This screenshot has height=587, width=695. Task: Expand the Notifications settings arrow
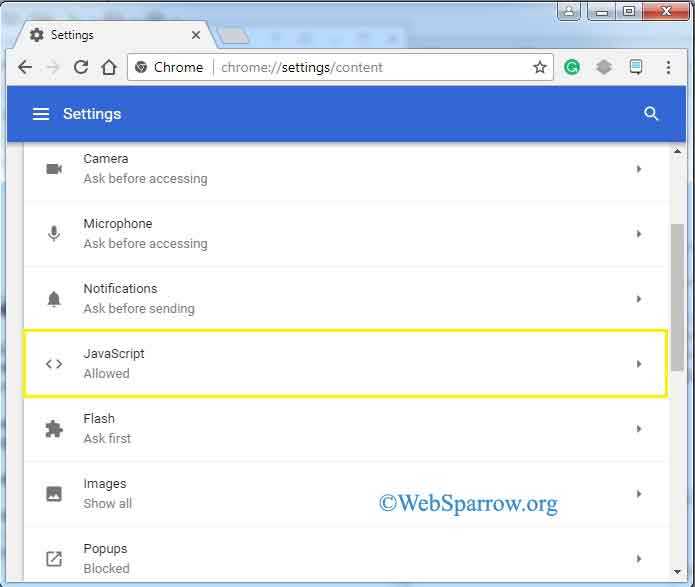[x=639, y=299]
